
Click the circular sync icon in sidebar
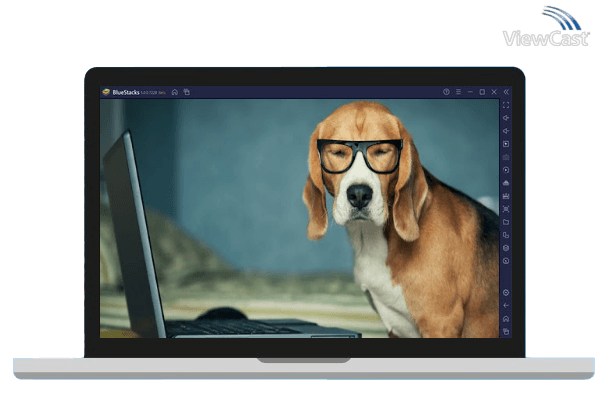(506, 261)
